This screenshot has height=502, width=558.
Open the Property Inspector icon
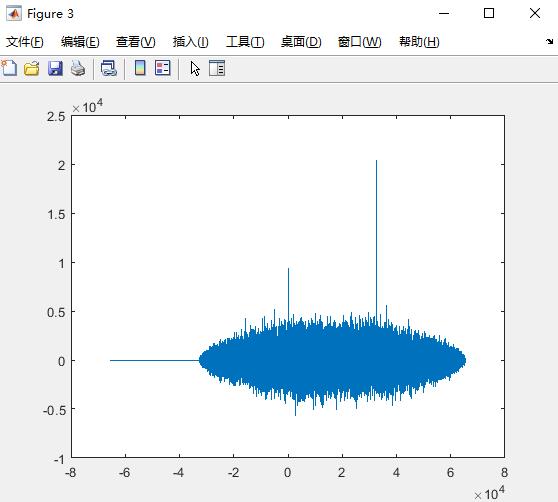tap(217, 68)
